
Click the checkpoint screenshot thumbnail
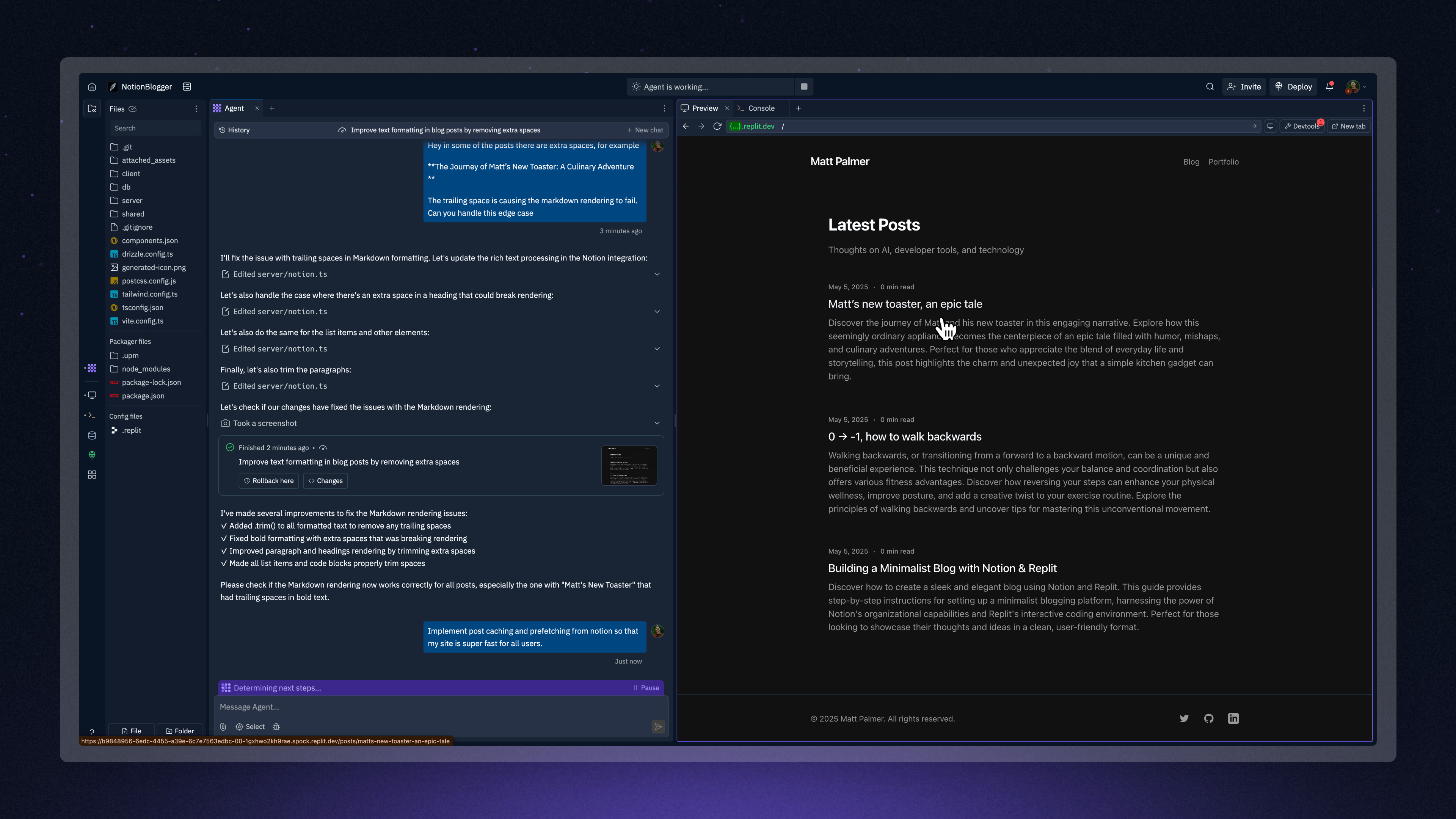pyautogui.click(x=629, y=465)
